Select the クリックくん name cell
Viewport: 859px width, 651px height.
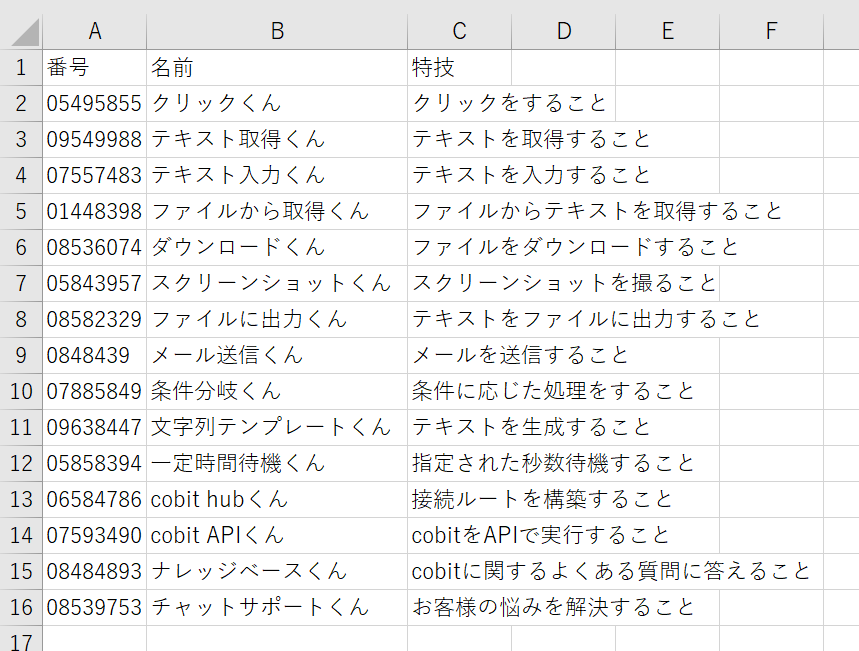coord(277,104)
